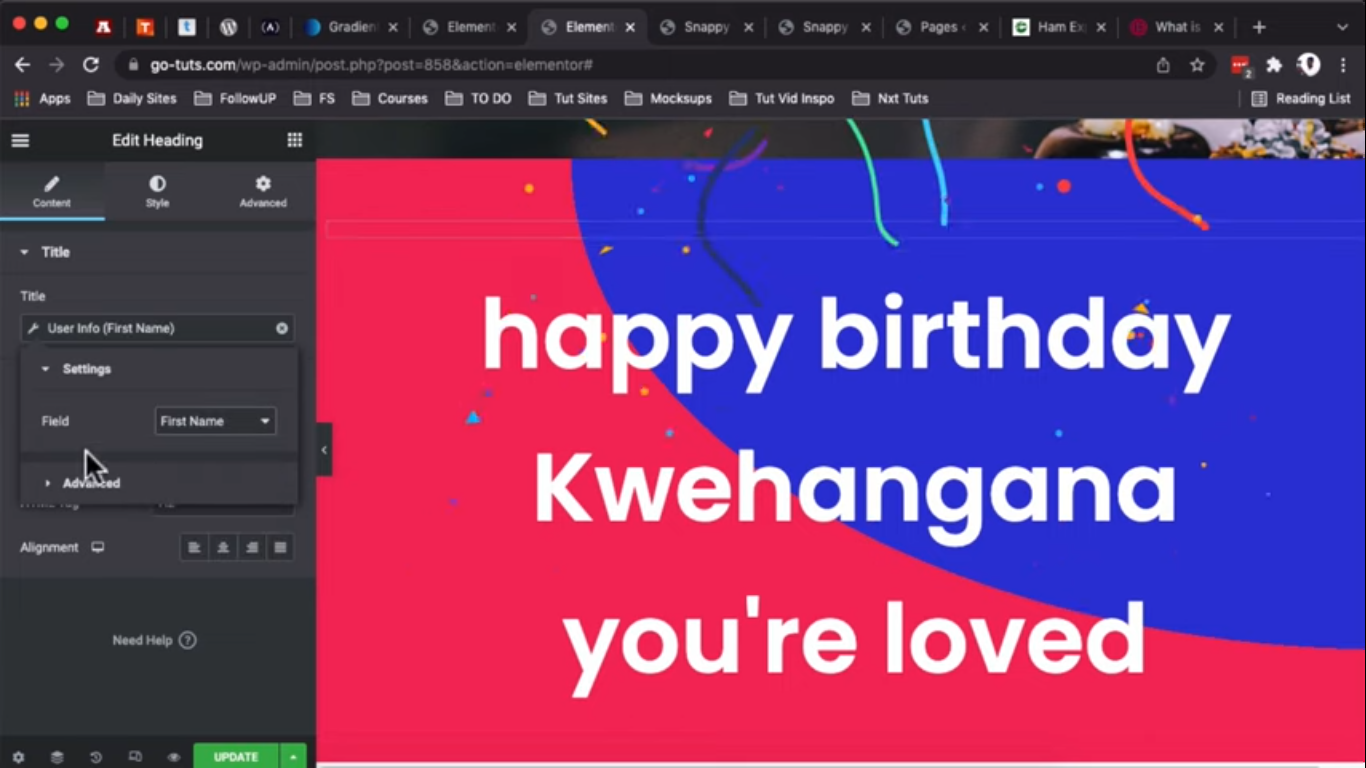Set heading alignment to justified
Viewport: 1366px width, 768px height.
tap(280, 548)
